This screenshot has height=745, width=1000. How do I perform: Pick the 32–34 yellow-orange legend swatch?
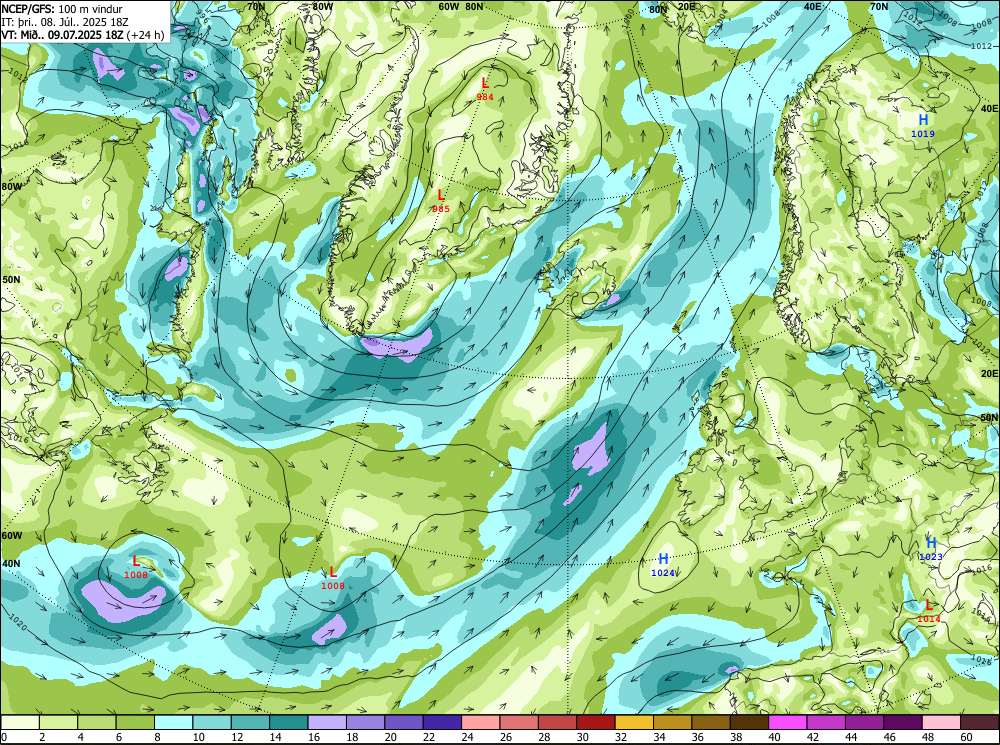(634, 722)
